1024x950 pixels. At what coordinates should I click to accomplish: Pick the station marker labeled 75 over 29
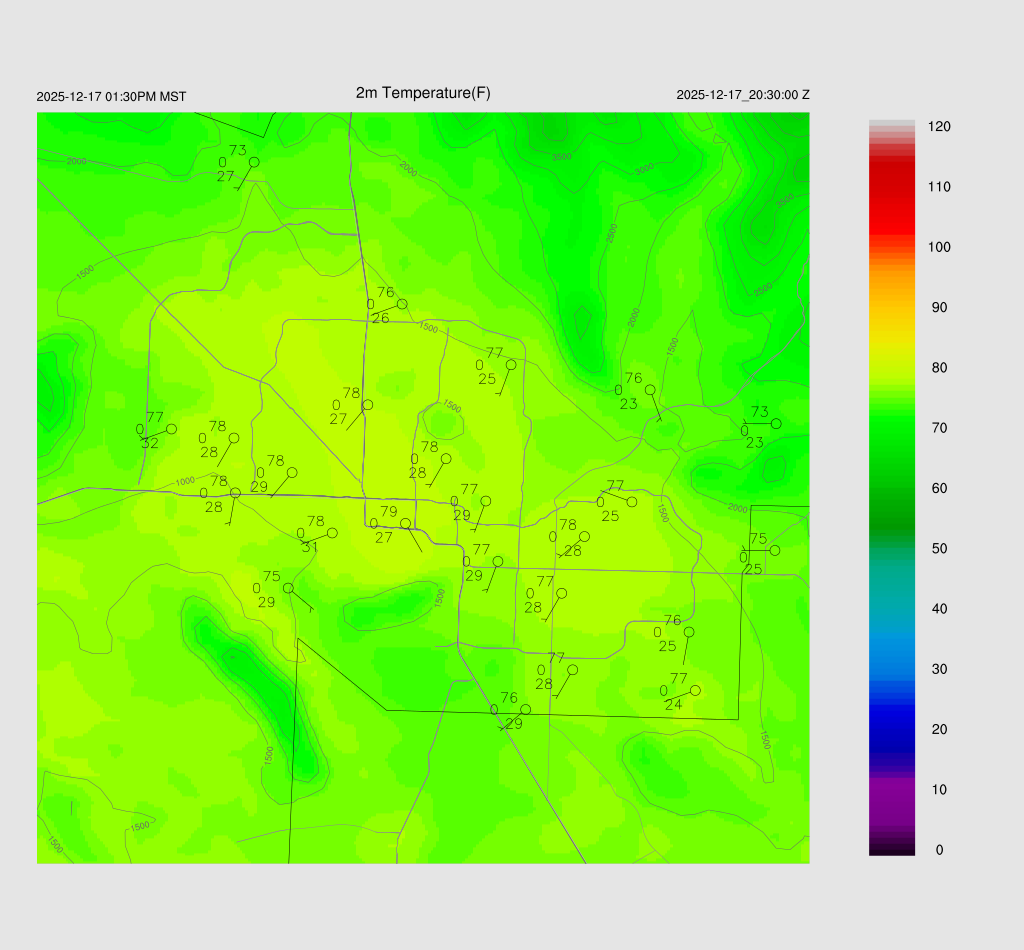[288, 588]
